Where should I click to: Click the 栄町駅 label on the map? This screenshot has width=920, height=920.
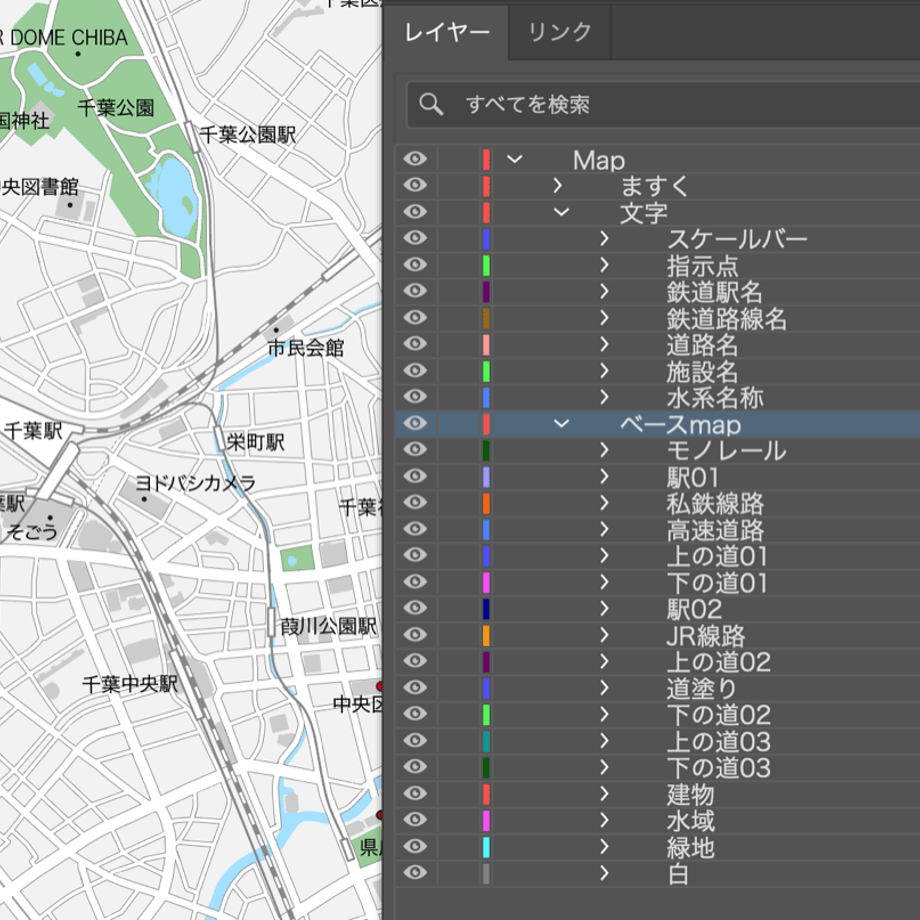(x=256, y=442)
